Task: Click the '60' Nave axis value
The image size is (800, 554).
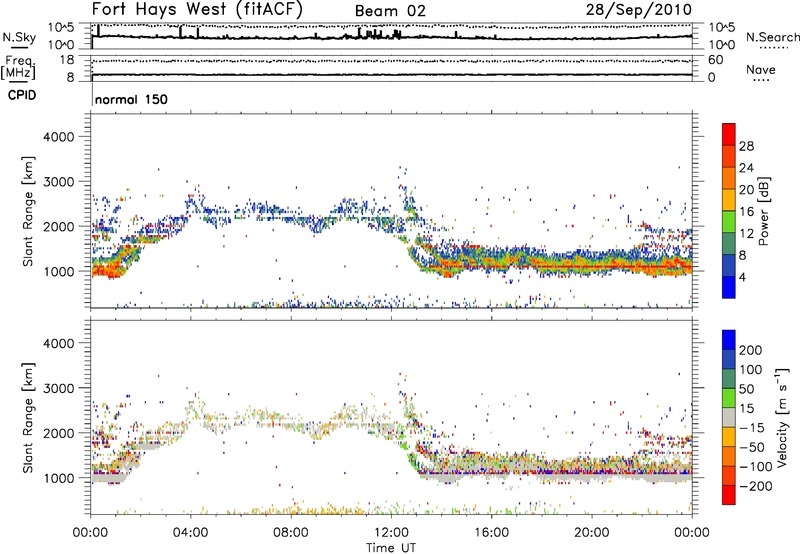Action: tap(715, 60)
